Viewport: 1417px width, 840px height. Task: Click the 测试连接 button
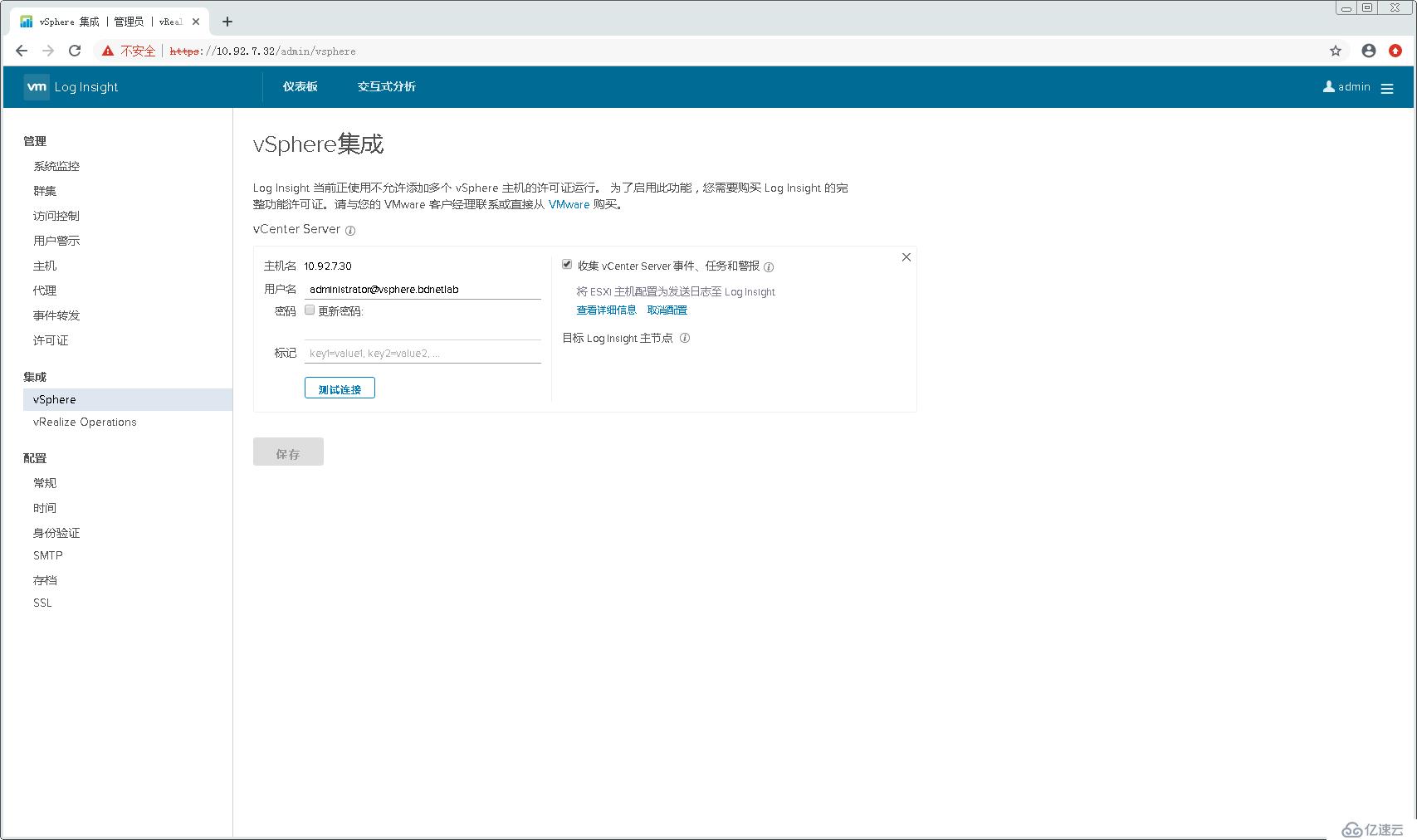click(x=340, y=388)
